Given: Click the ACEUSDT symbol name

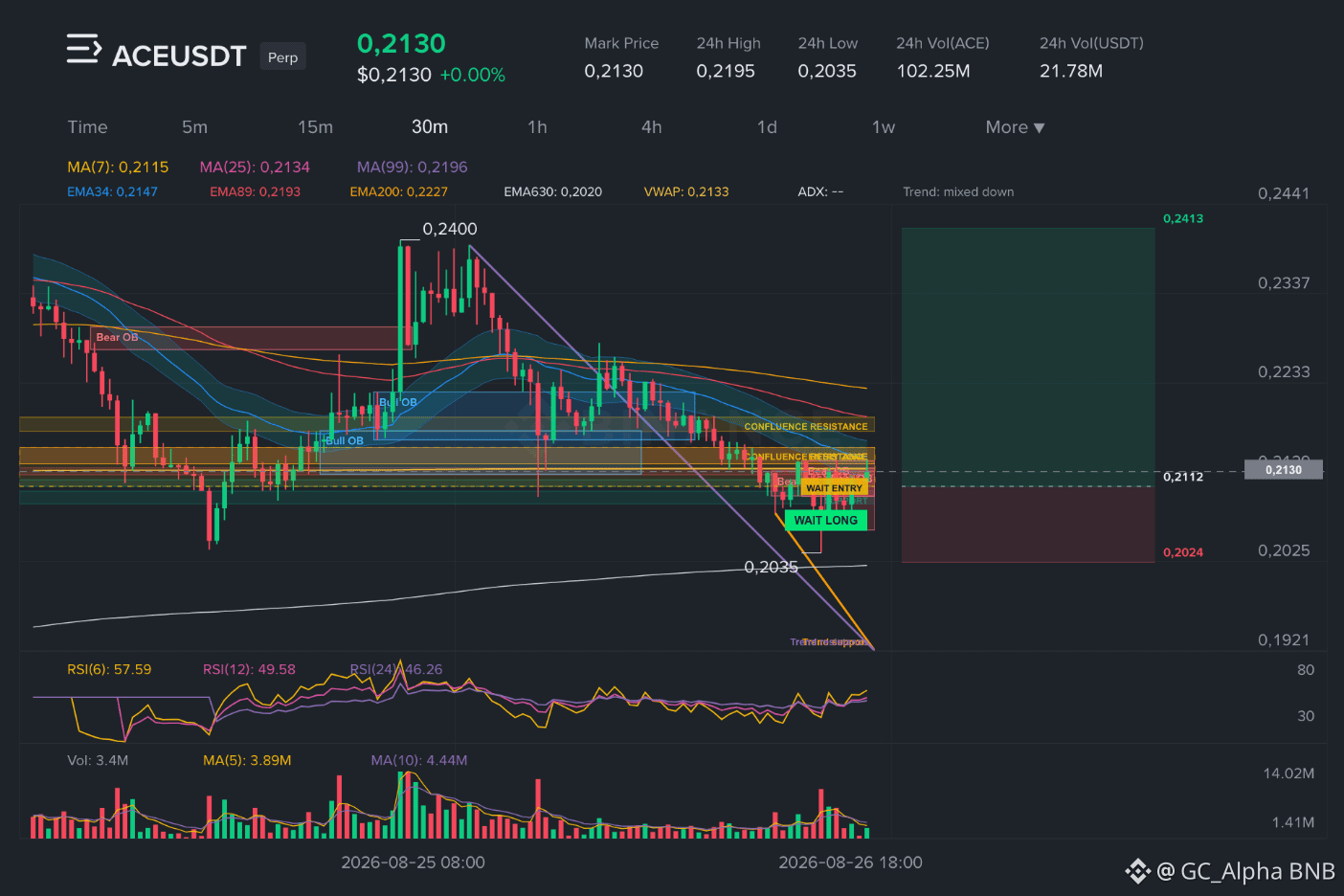Looking at the screenshot, I should 179,56.
